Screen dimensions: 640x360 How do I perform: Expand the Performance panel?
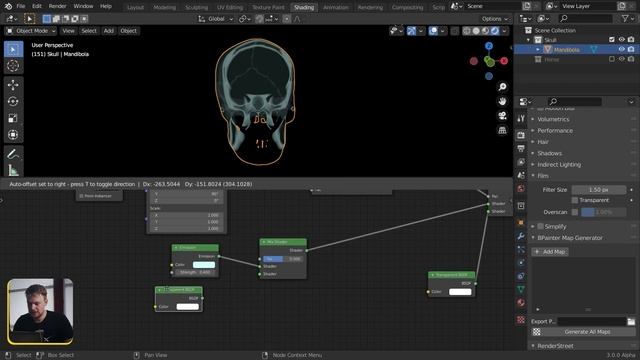tap(555, 131)
